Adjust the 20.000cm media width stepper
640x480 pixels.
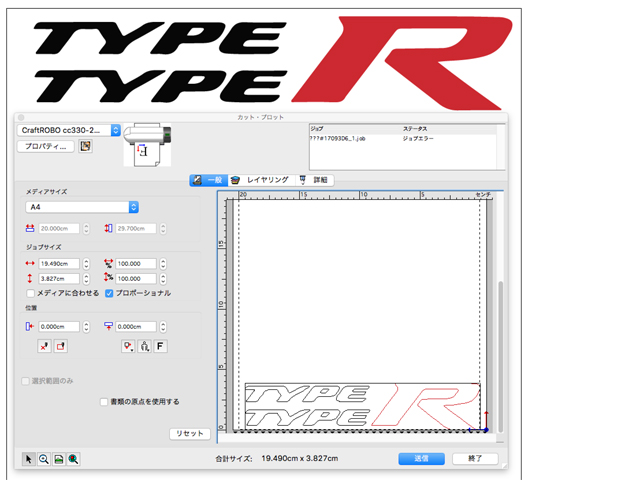coord(86,229)
